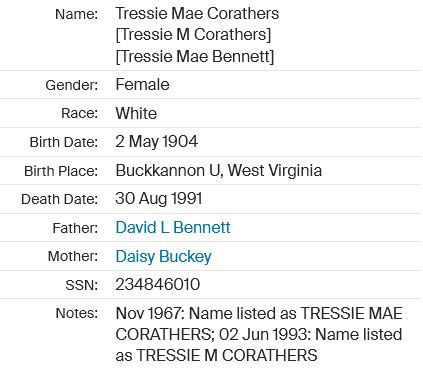Open the Daisy Buckey mother link
This screenshot has width=423, height=370.
point(163,257)
